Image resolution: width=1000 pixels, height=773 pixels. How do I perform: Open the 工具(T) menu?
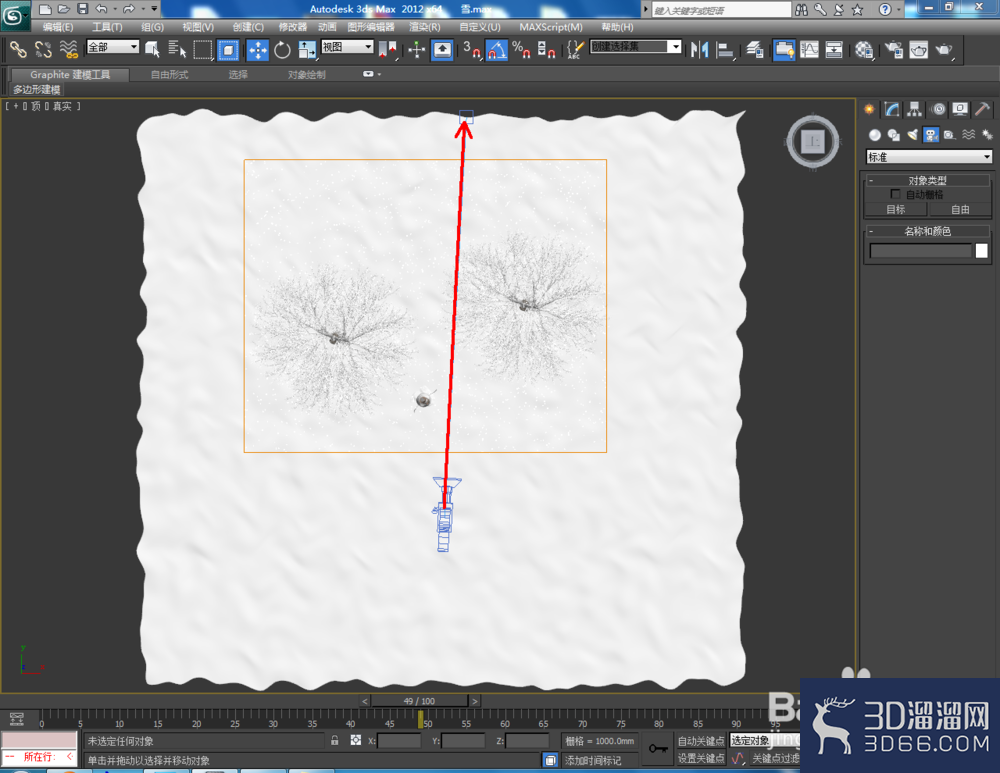(107, 27)
